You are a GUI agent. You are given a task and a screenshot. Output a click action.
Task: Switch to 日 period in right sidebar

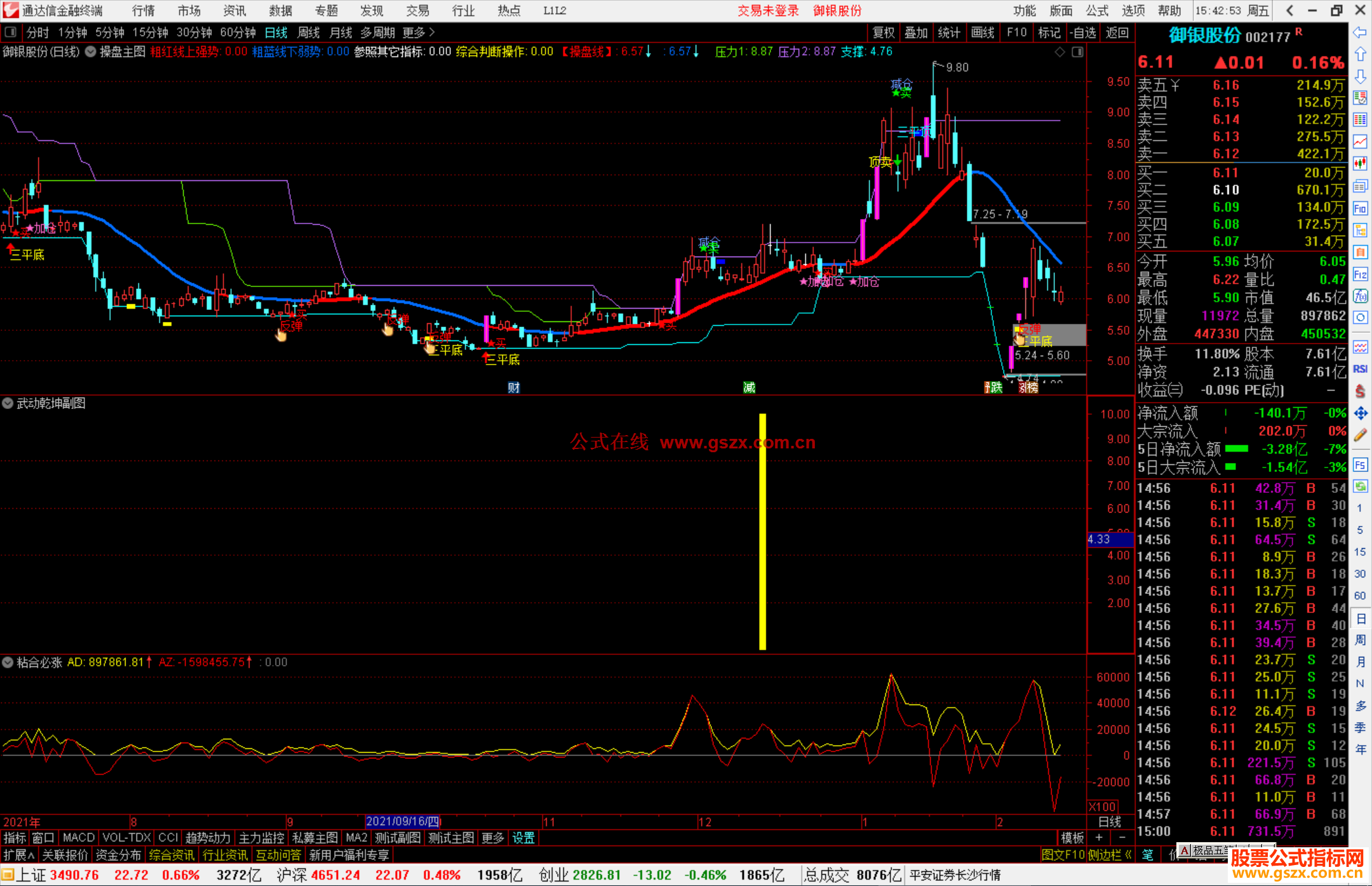click(1361, 619)
